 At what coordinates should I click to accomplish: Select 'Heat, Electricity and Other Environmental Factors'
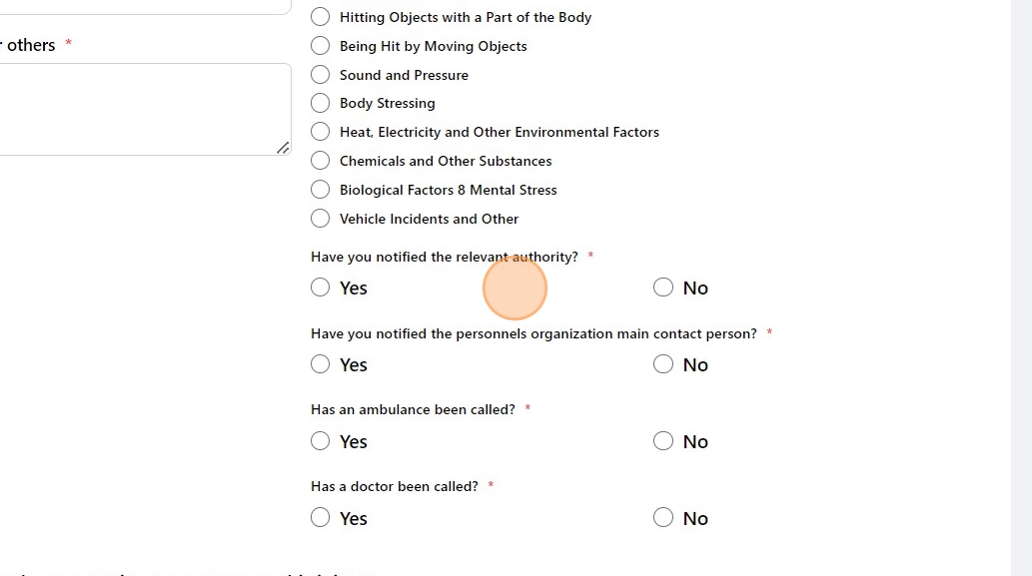(x=320, y=132)
